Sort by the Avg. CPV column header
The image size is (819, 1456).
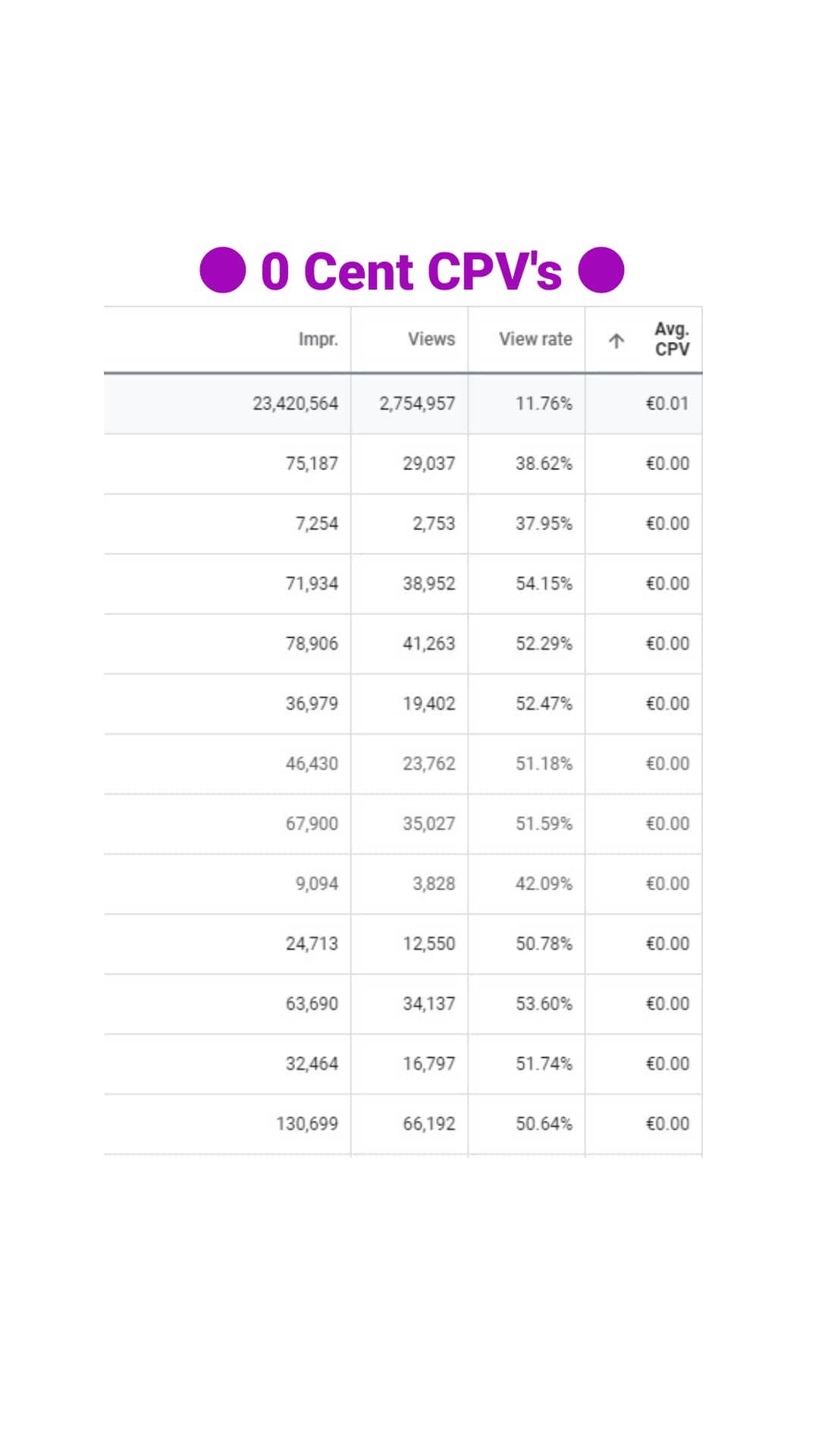[x=671, y=339]
